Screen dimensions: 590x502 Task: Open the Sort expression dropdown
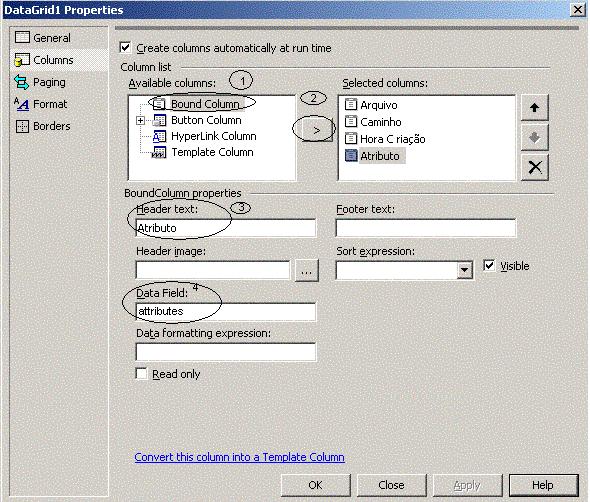(x=465, y=270)
